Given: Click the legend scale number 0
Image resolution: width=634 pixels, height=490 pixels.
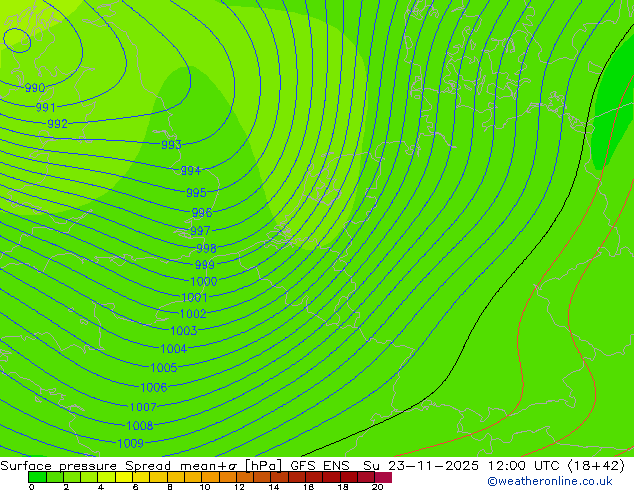Looking at the screenshot, I should click(x=32, y=487).
